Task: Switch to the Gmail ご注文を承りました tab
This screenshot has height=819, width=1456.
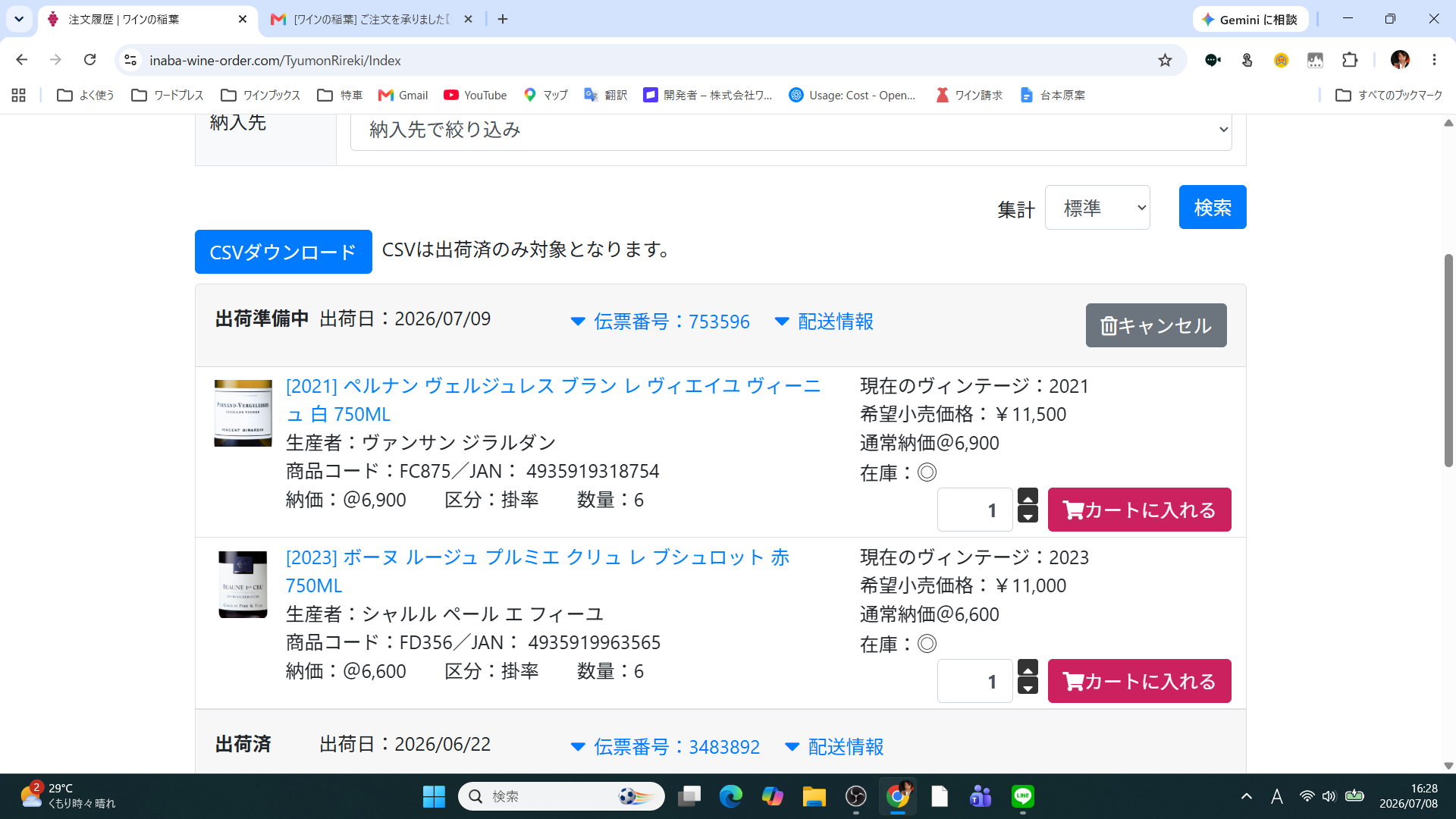Action: click(x=372, y=19)
